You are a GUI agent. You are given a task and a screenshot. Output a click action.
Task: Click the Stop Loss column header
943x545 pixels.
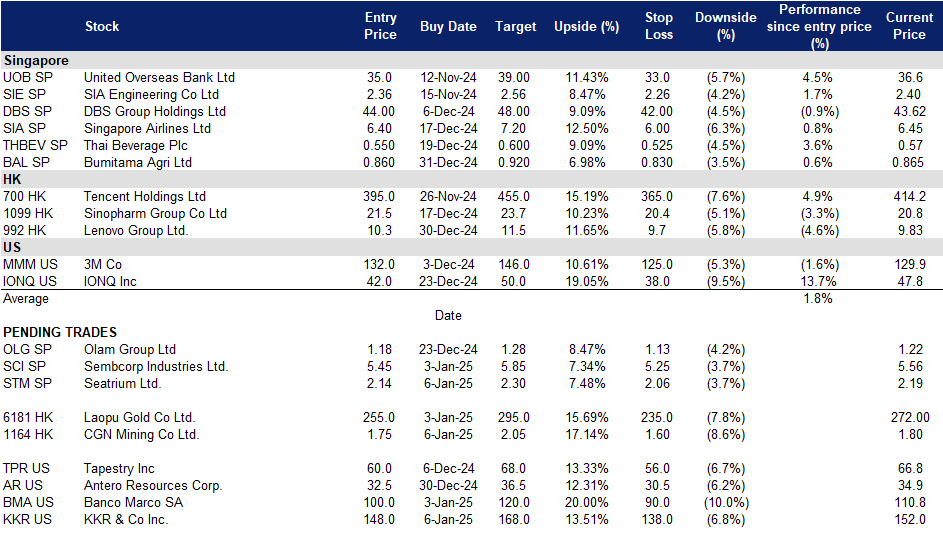(659, 26)
